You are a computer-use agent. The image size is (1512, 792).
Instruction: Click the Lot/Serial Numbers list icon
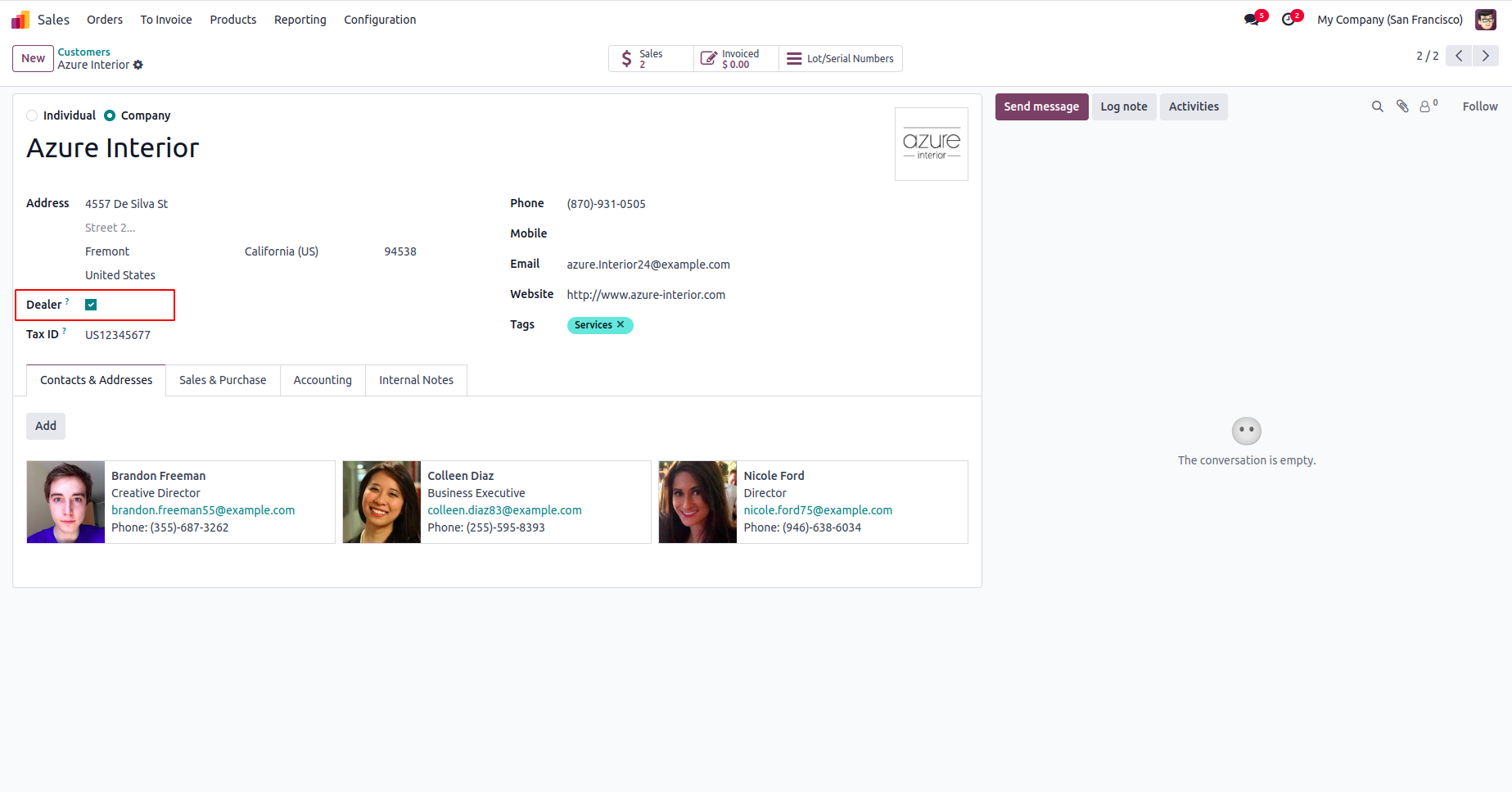(x=794, y=58)
